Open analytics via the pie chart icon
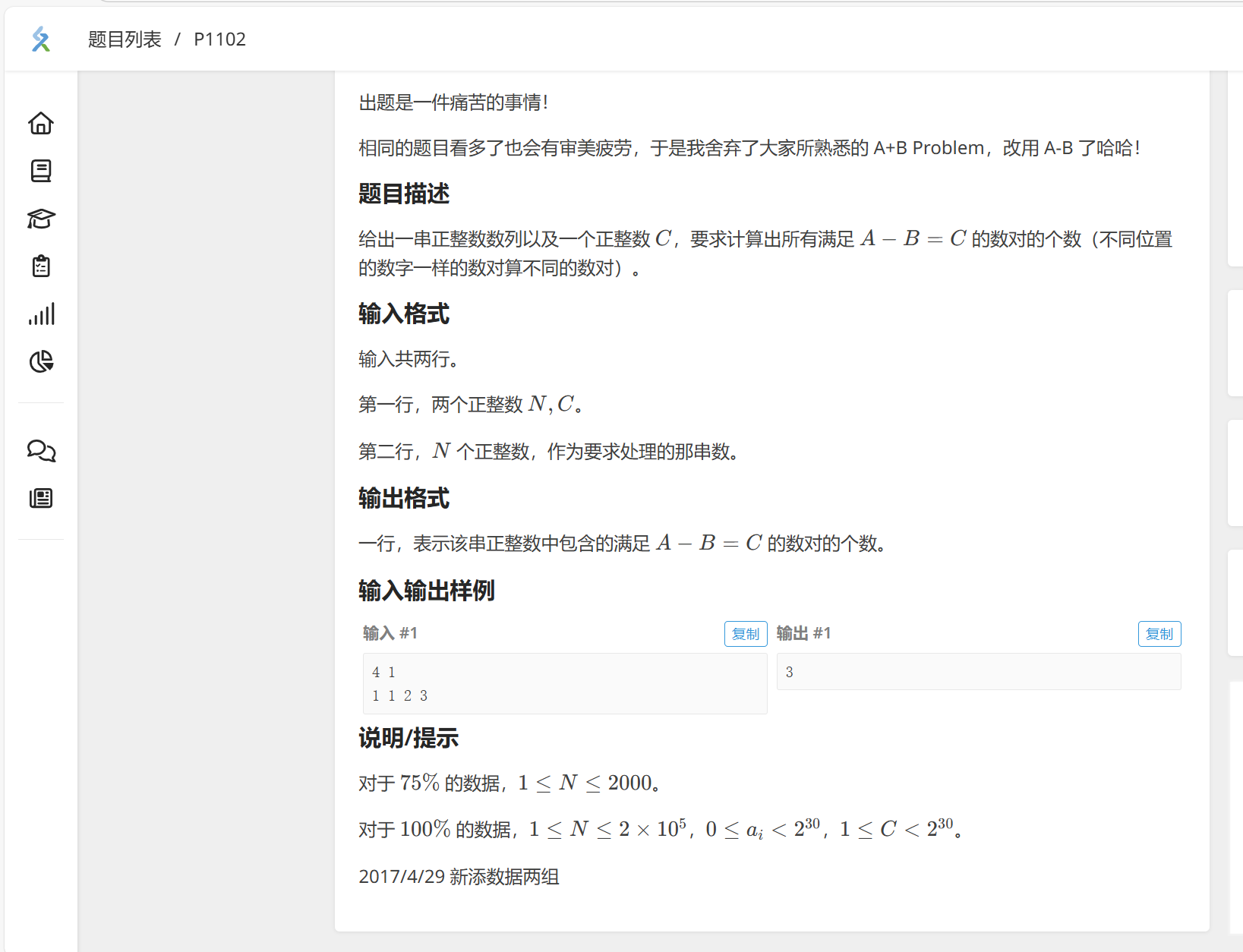Image resolution: width=1243 pixels, height=952 pixels. (41, 362)
